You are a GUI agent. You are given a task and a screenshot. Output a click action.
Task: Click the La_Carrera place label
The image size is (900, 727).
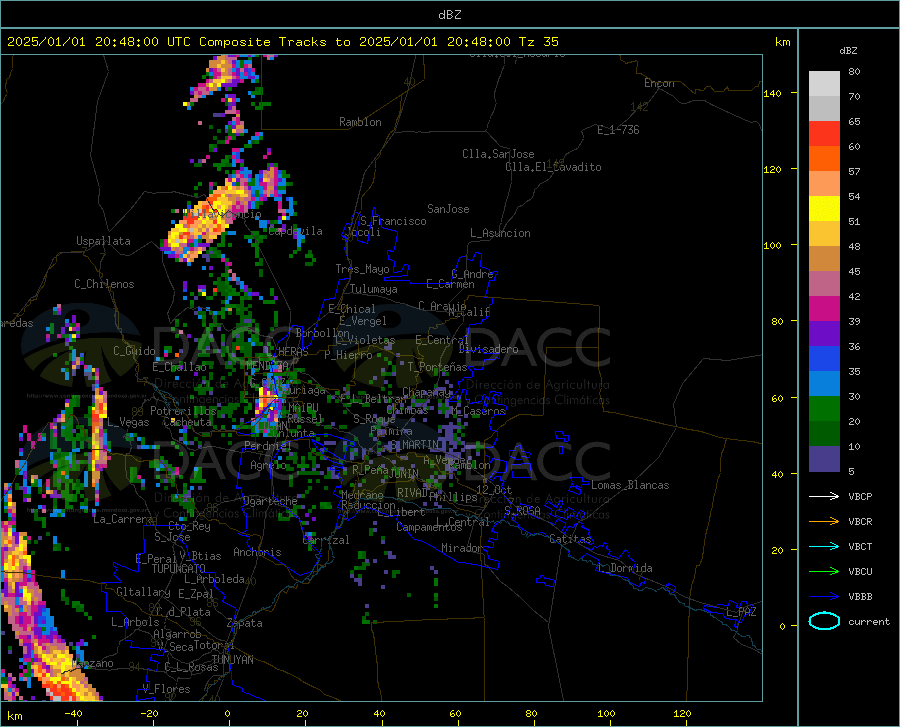click(x=123, y=519)
